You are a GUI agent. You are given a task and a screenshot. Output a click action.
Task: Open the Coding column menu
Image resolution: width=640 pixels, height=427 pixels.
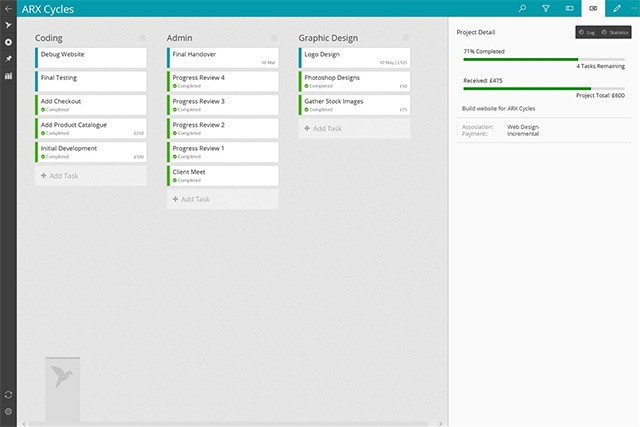coord(142,38)
